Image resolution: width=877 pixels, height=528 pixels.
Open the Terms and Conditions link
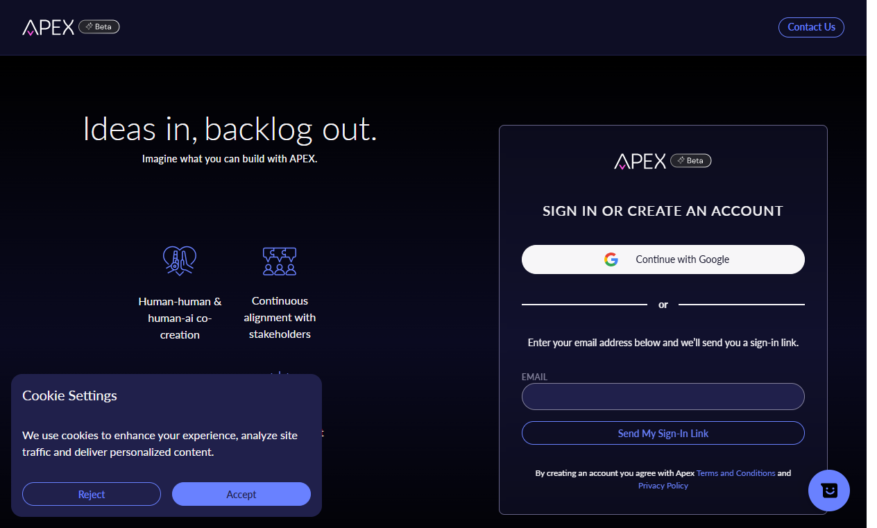pos(735,473)
